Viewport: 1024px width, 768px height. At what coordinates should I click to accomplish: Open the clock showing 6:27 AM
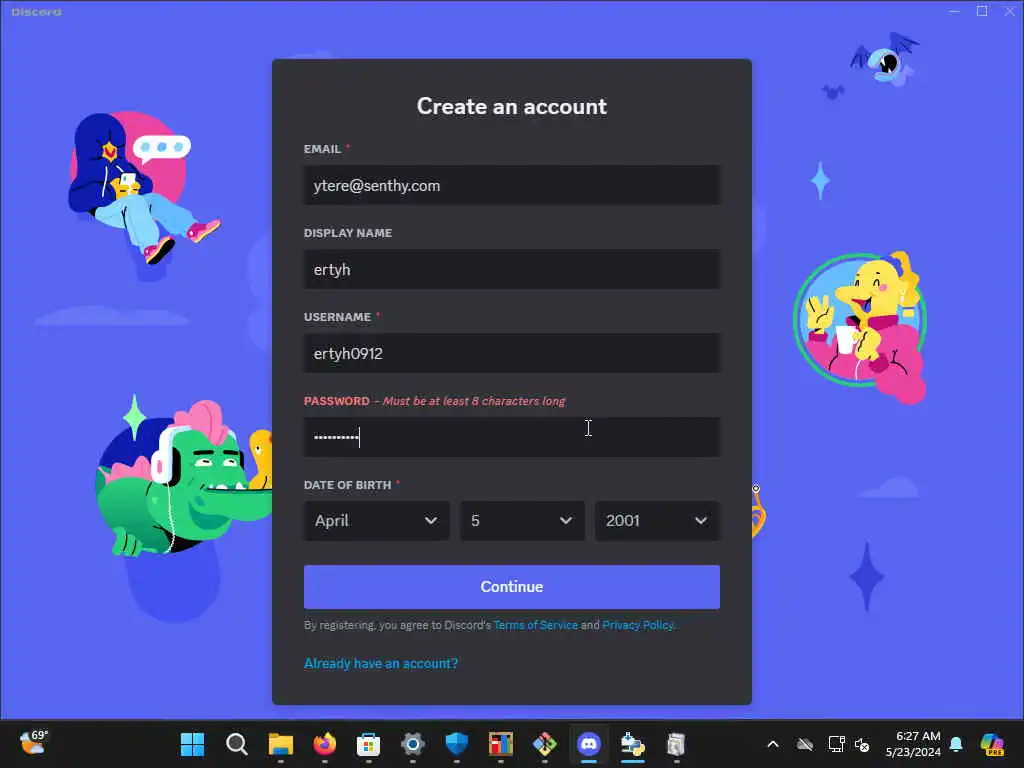tap(913, 744)
